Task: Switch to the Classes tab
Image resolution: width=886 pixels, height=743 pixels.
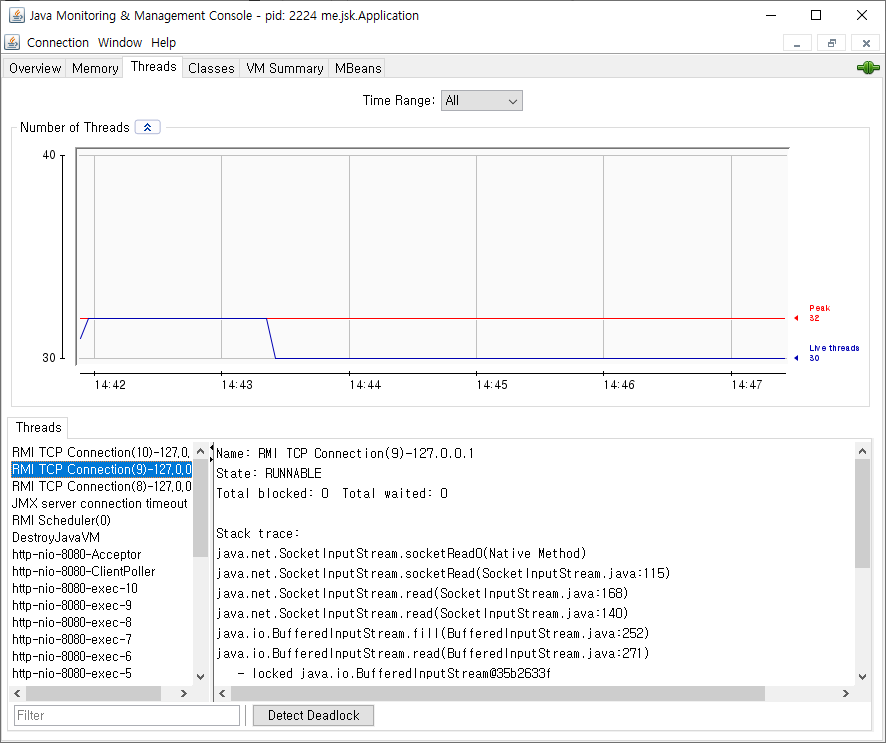Action: [x=211, y=68]
